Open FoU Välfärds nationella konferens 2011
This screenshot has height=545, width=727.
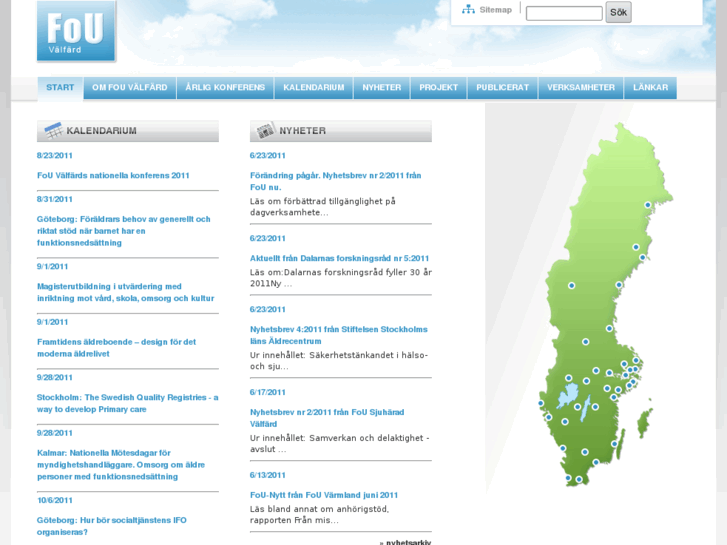pyautogui.click(x=113, y=175)
